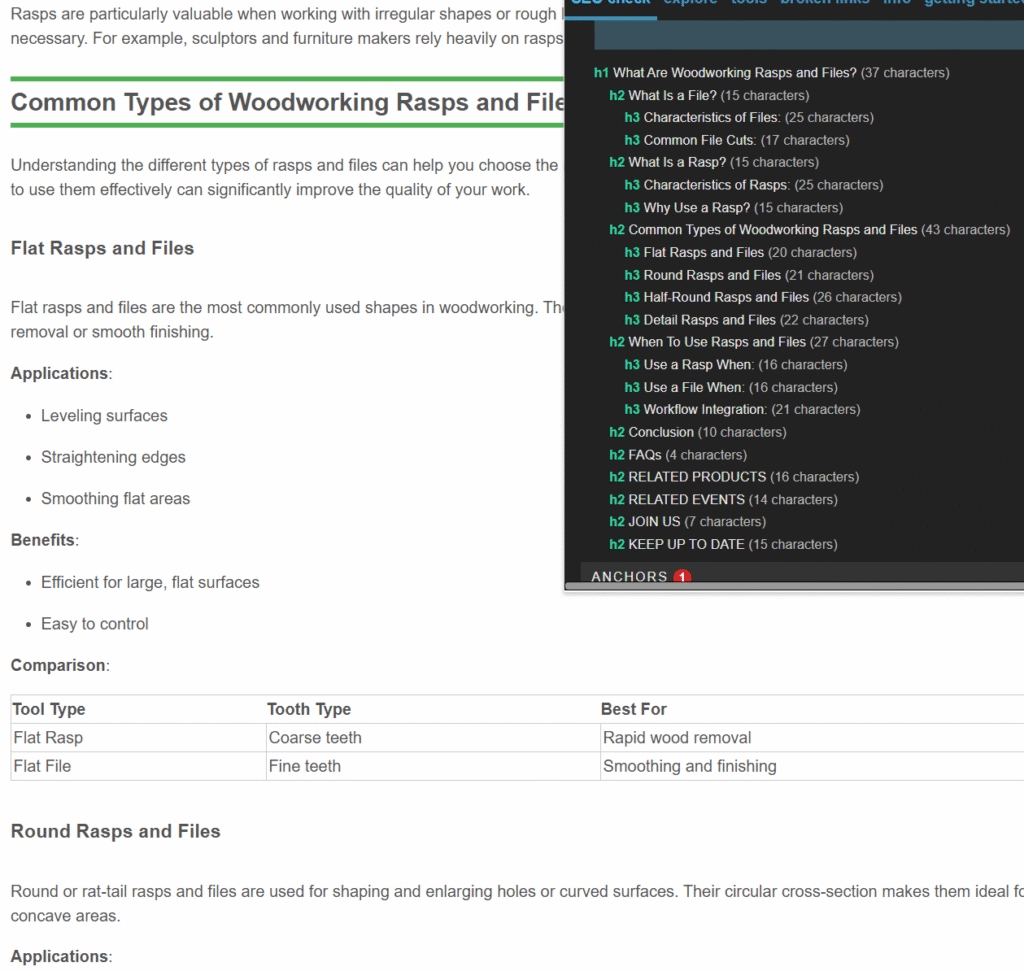Screen dimensions: 1024x971
Task: Select h1 'What Are Woodworking Rasps and Files?' row
Action: [771, 72]
